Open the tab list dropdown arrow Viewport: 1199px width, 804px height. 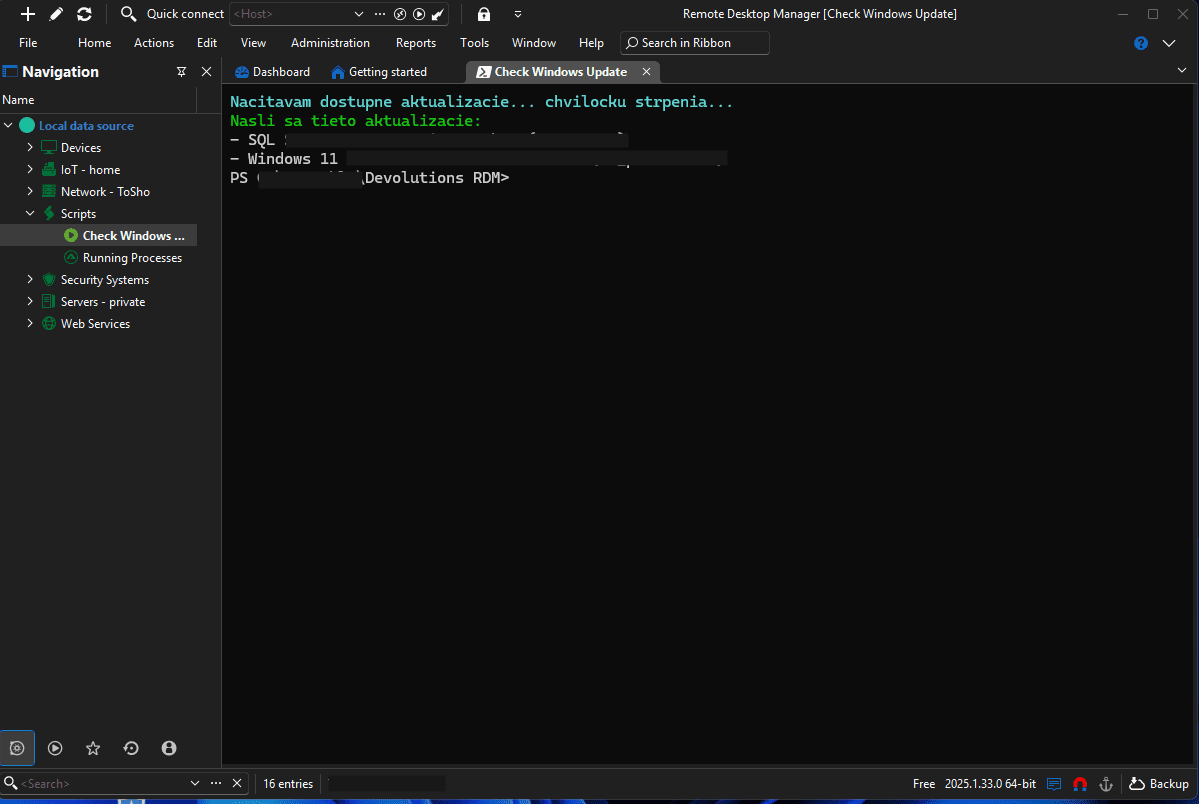coord(1181,70)
